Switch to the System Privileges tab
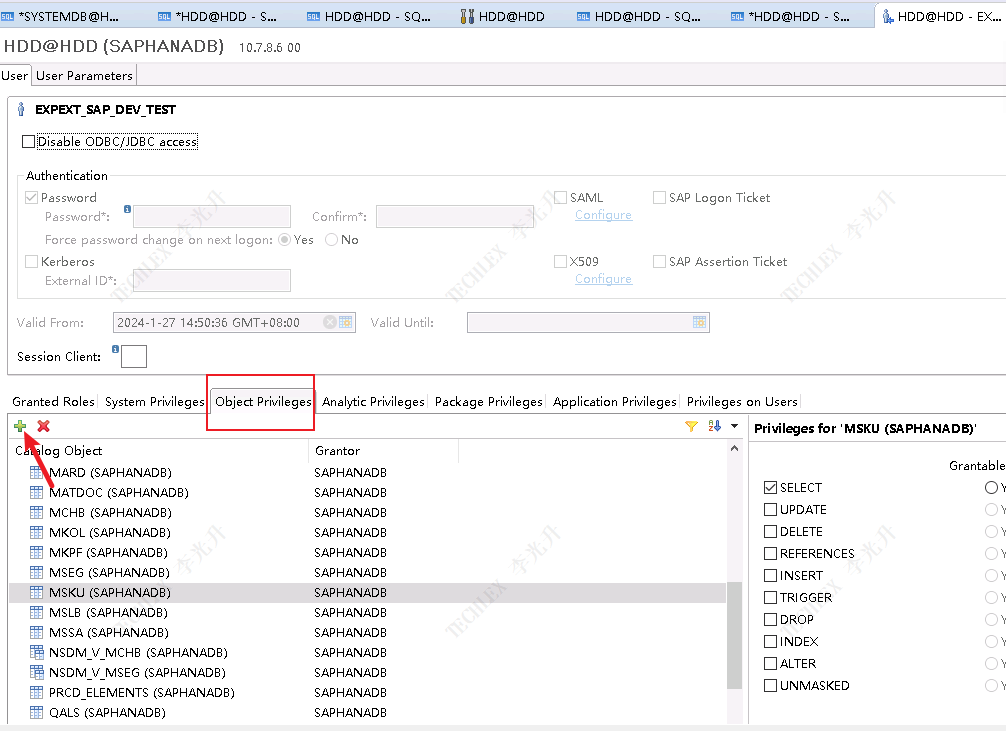 (x=155, y=402)
